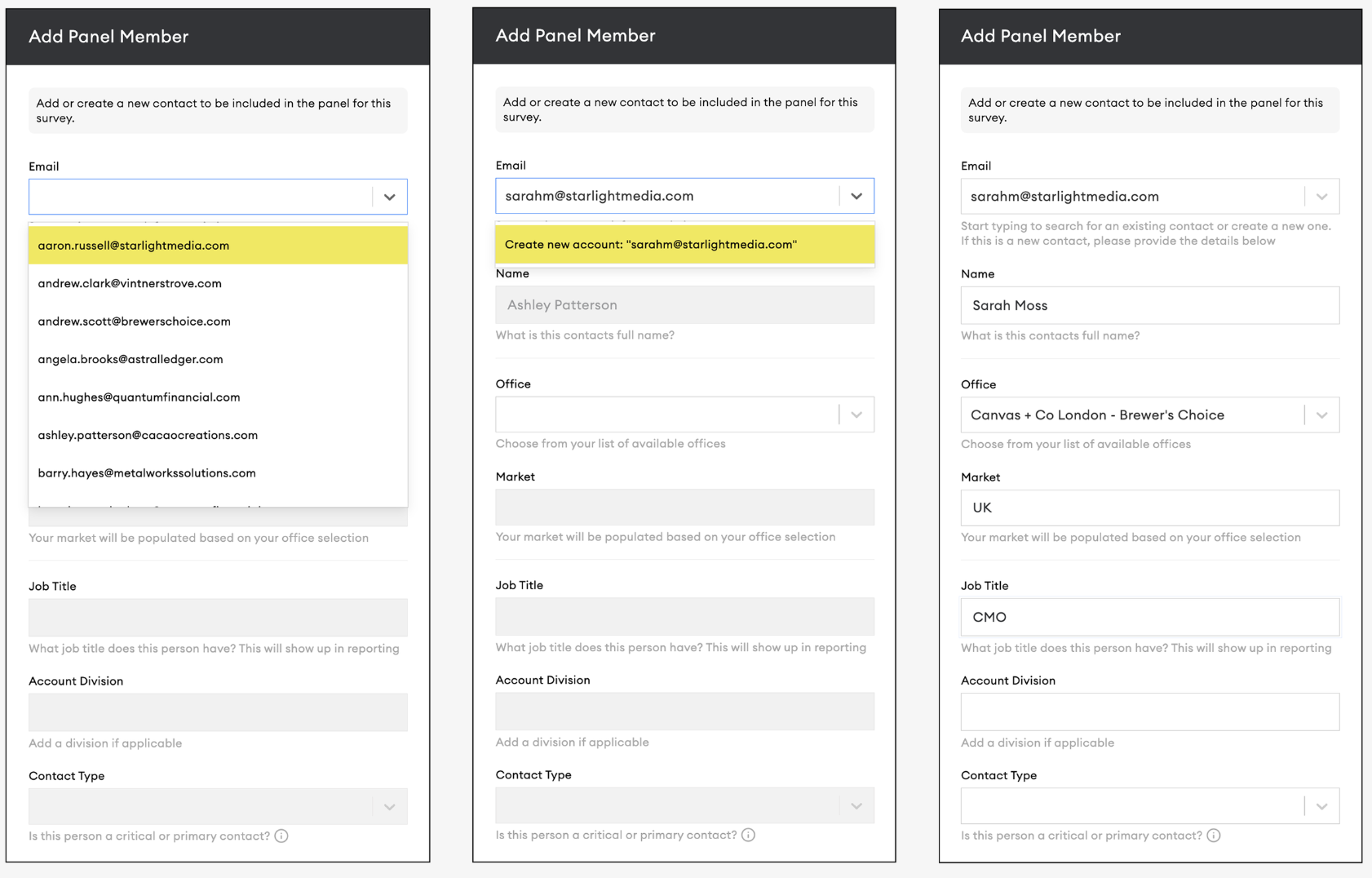
Task: Click Add Panel Member title in right panel
Action: coord(1041,37)
